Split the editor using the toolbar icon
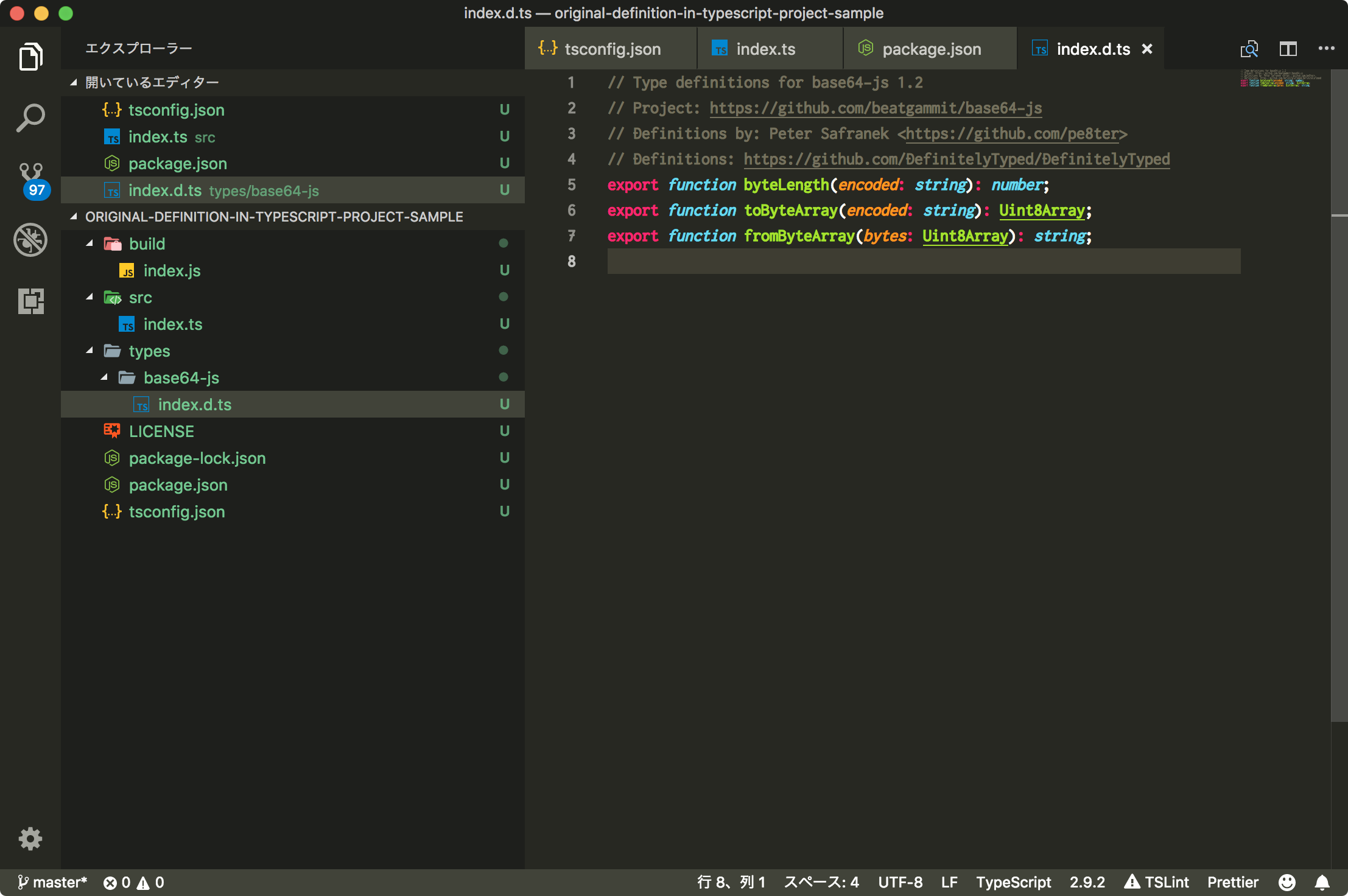The width and height of the screenshot is (1348, 896). 1288,49
